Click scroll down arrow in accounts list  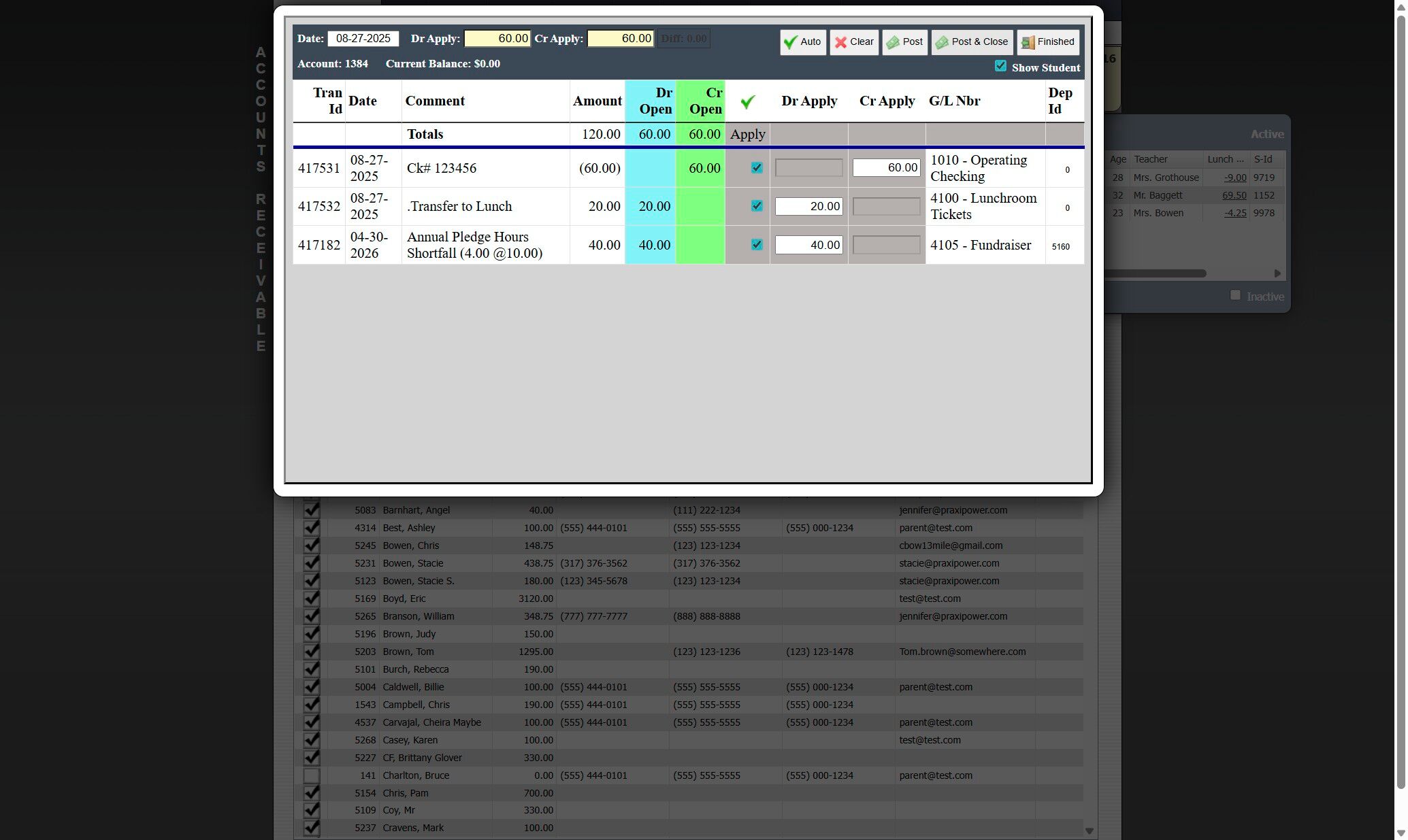click(1089, 830)
